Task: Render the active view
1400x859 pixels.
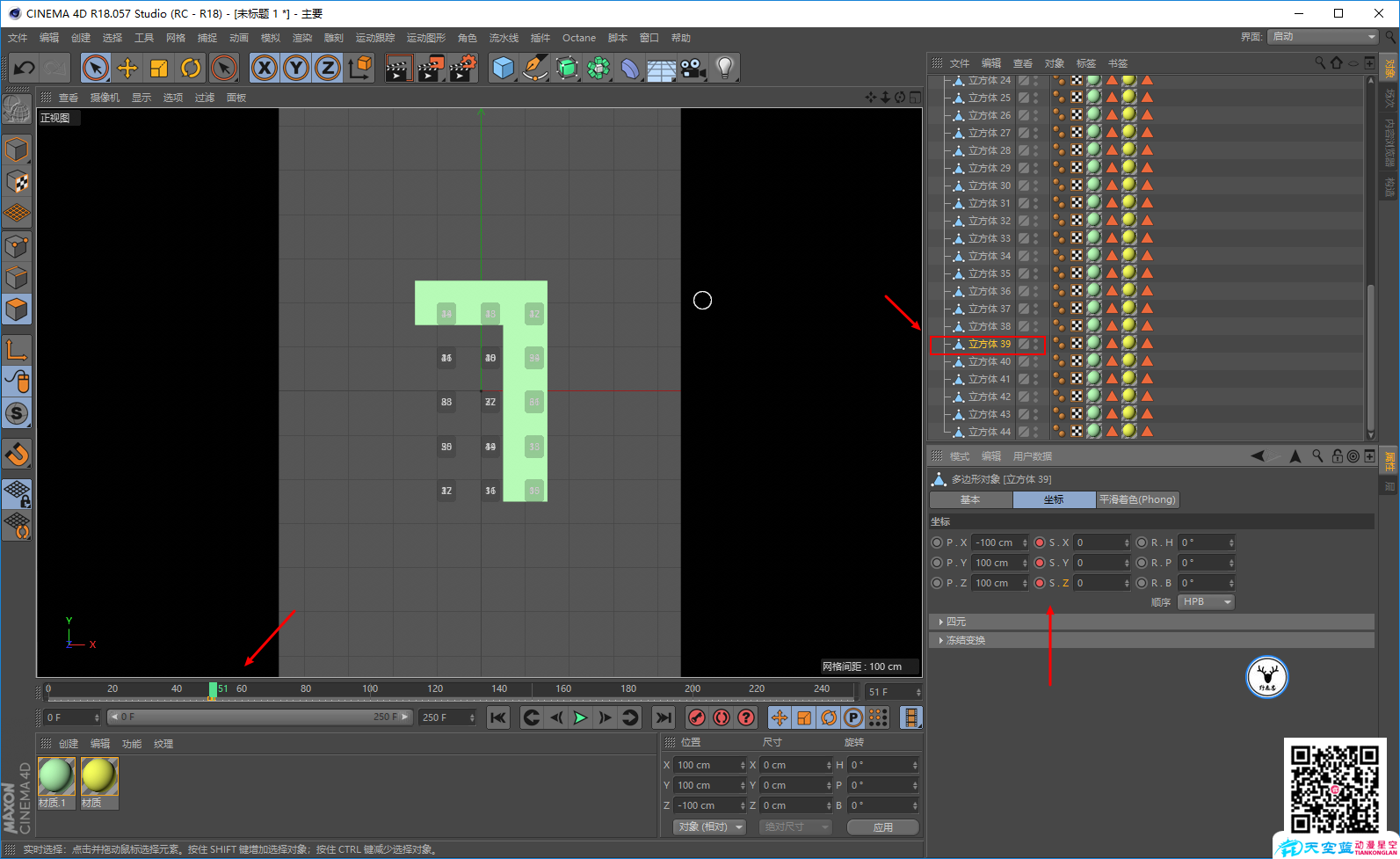Action: click(x=399, y=68)
